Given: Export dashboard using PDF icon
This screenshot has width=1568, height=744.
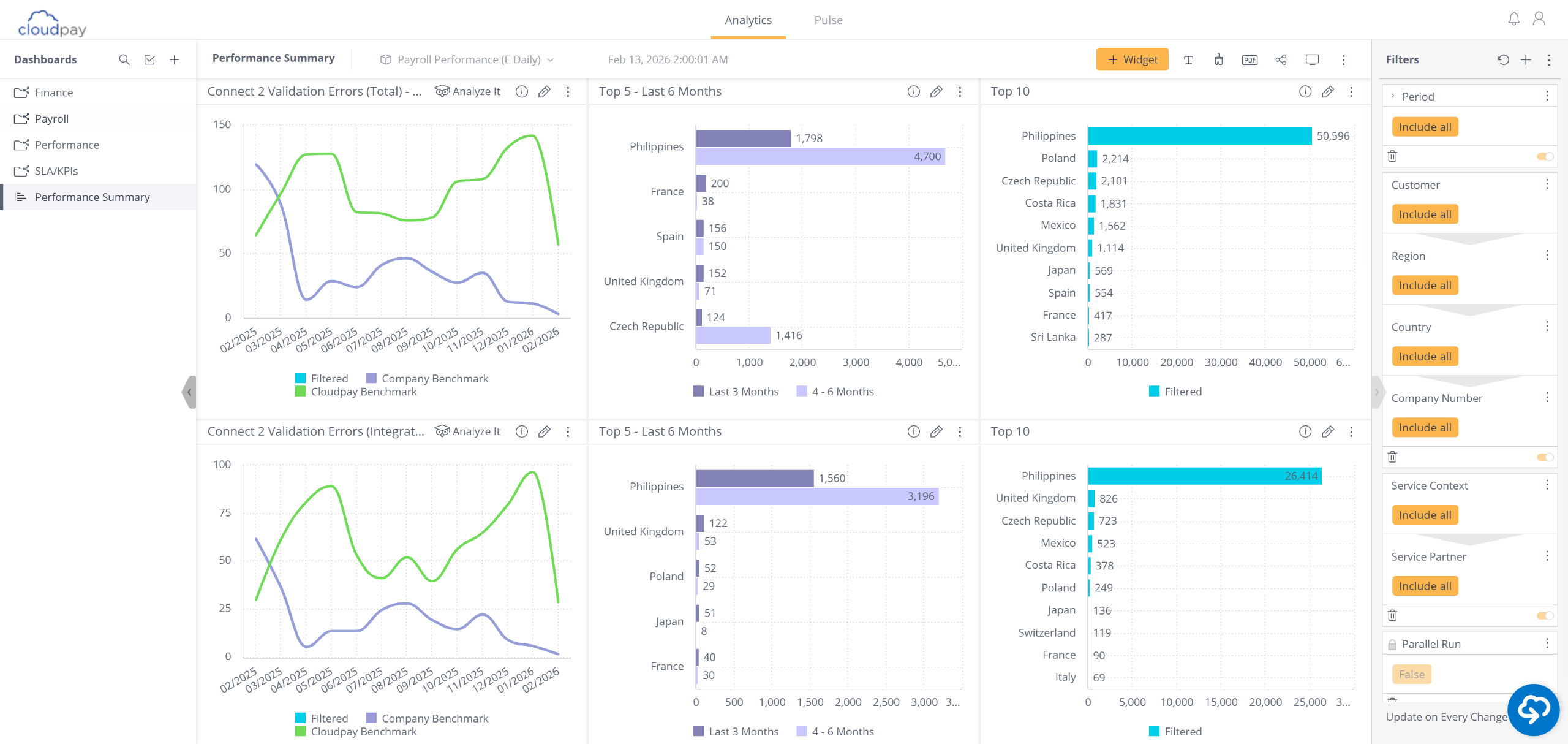Looking at the screenshot, I should tap(1249, 59).
